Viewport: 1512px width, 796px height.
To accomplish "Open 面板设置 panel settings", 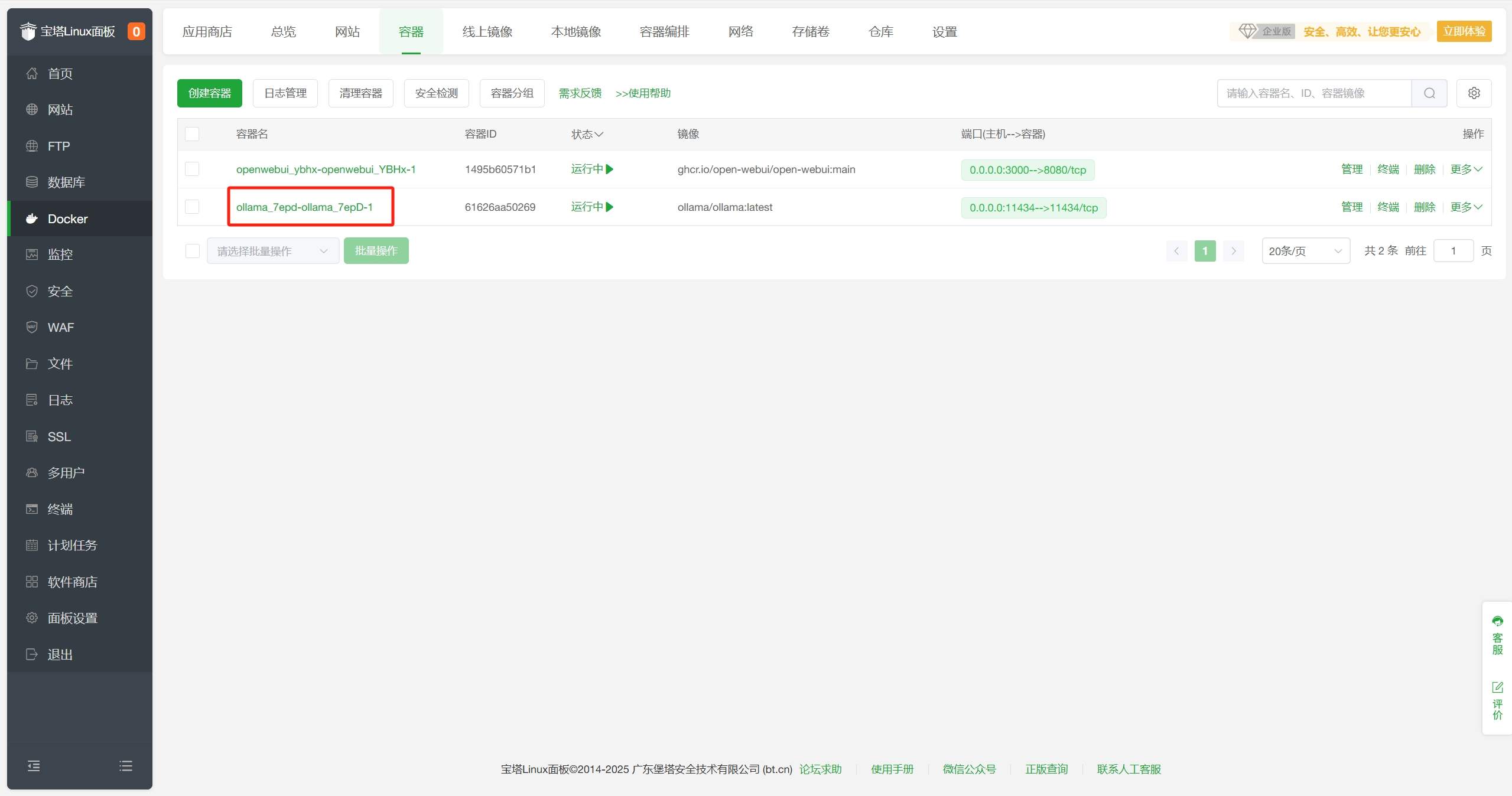I will click(80, 618).
